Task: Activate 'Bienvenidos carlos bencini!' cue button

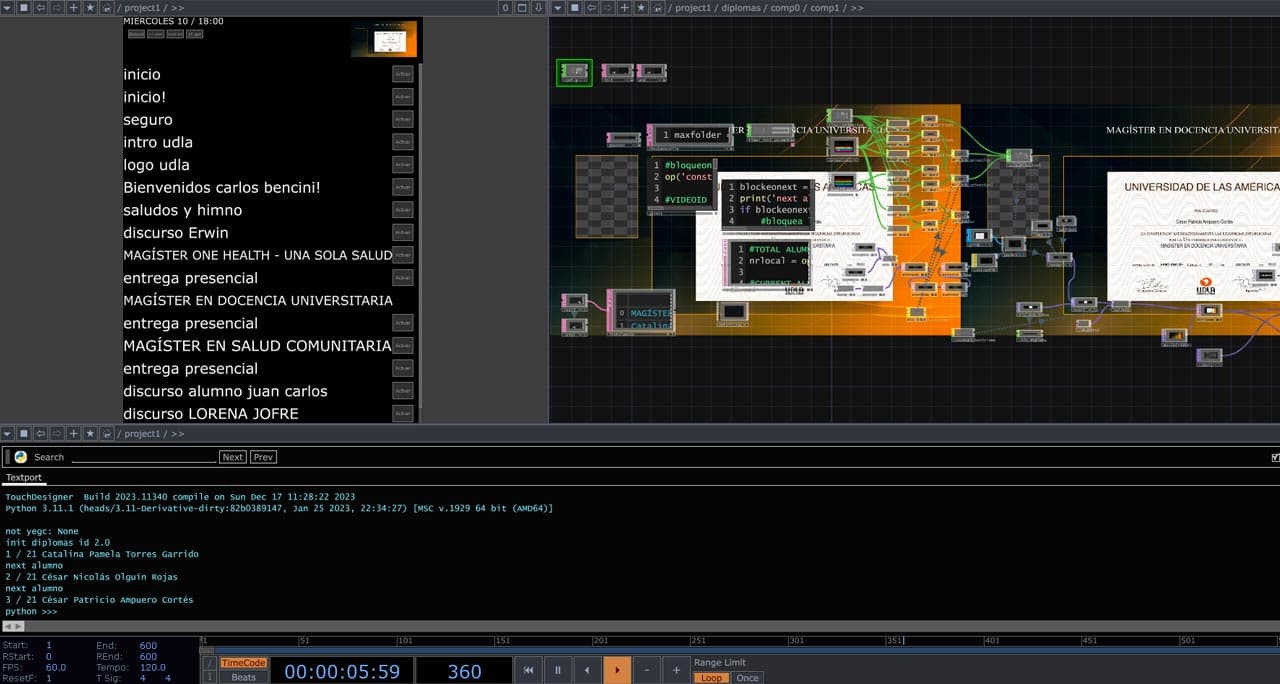Action: 403,187
